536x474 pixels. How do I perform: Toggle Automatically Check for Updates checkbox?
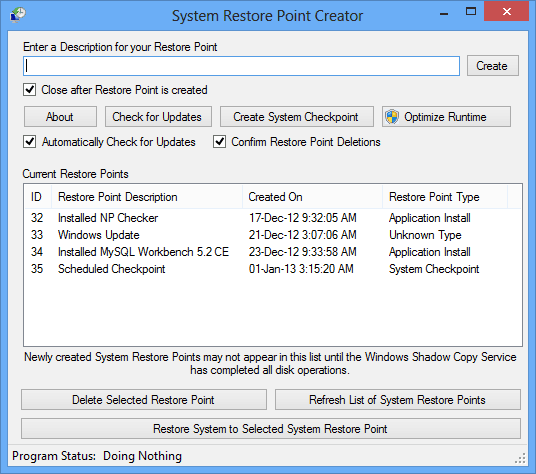coord(29,141)
